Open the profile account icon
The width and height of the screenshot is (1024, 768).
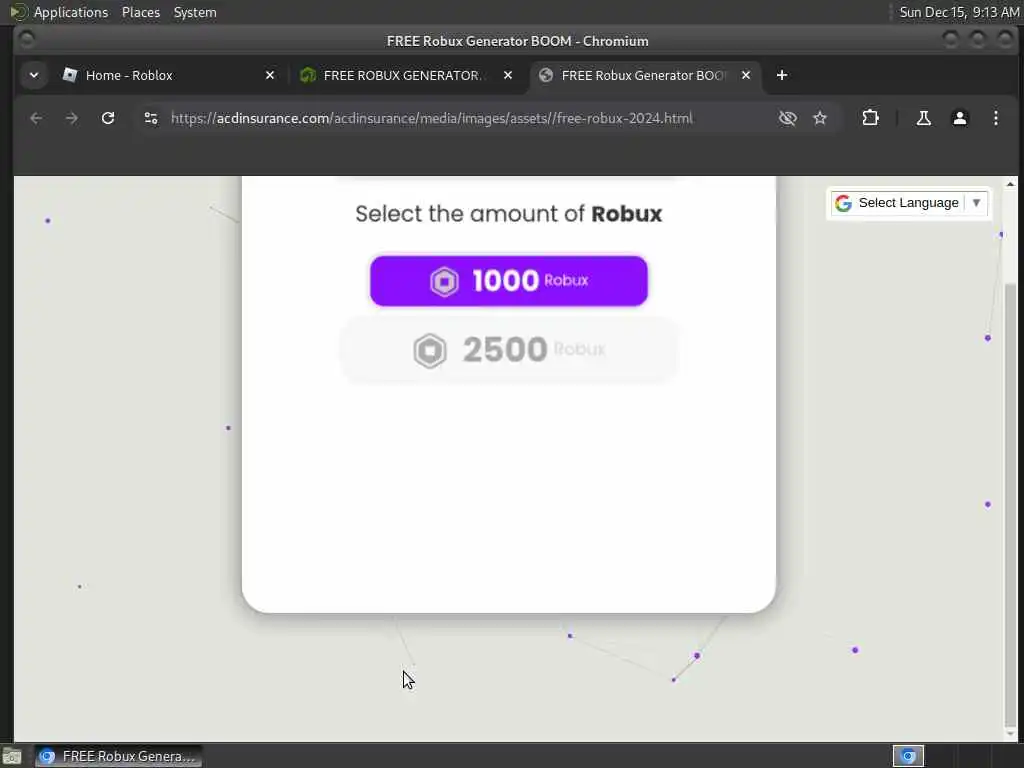959,118
